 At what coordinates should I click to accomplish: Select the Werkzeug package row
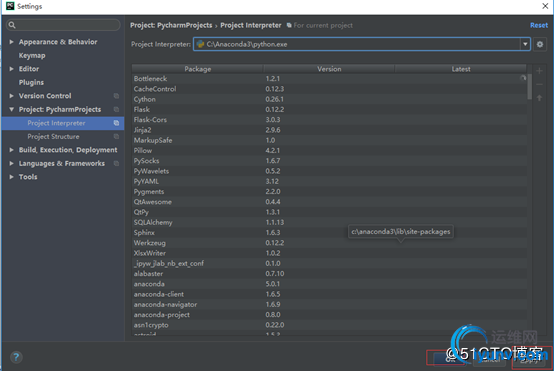click(x=329, y=242)
